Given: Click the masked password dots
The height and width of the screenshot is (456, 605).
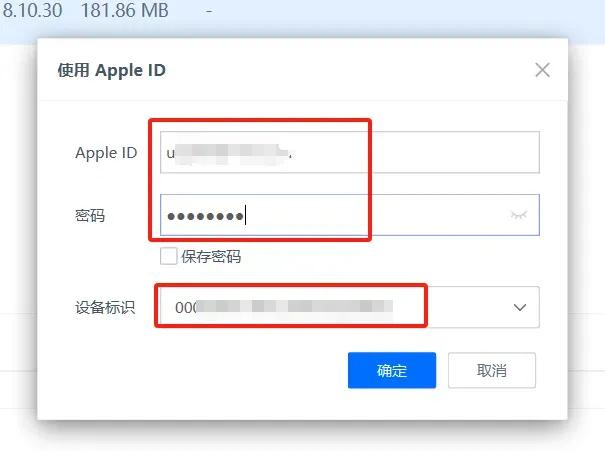Looking at the screenshot, I should tap(205, 216).
